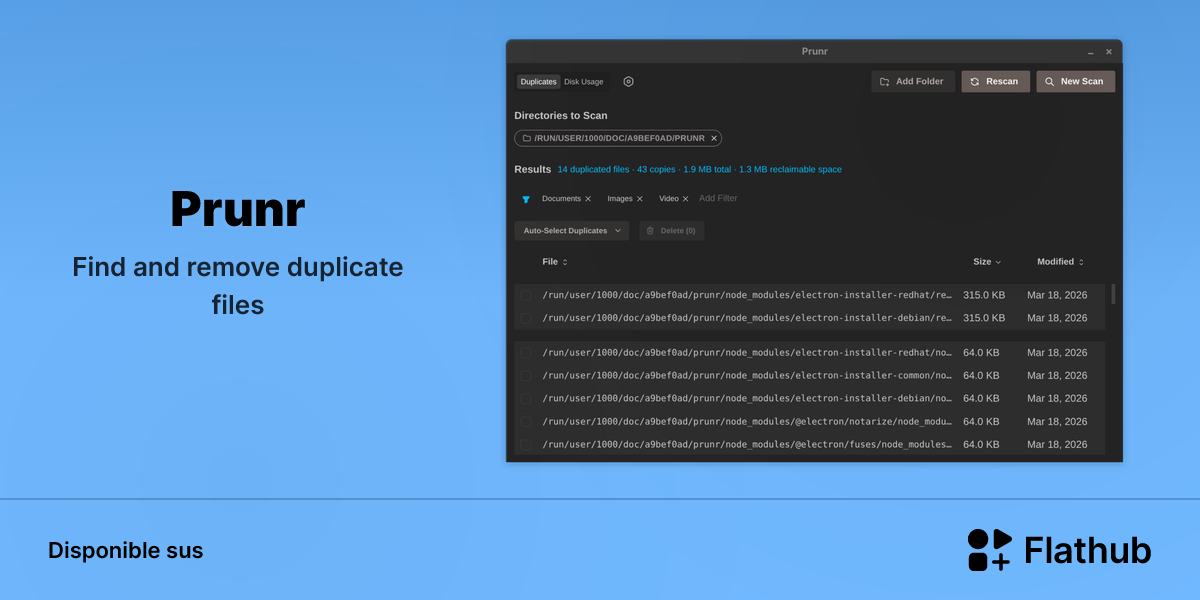Screen dimensions: 1200x600
Task: Click Mar 18, 2026 date of @electron/notarize row
Action: pyautogui.click(x=1057, y=422)
